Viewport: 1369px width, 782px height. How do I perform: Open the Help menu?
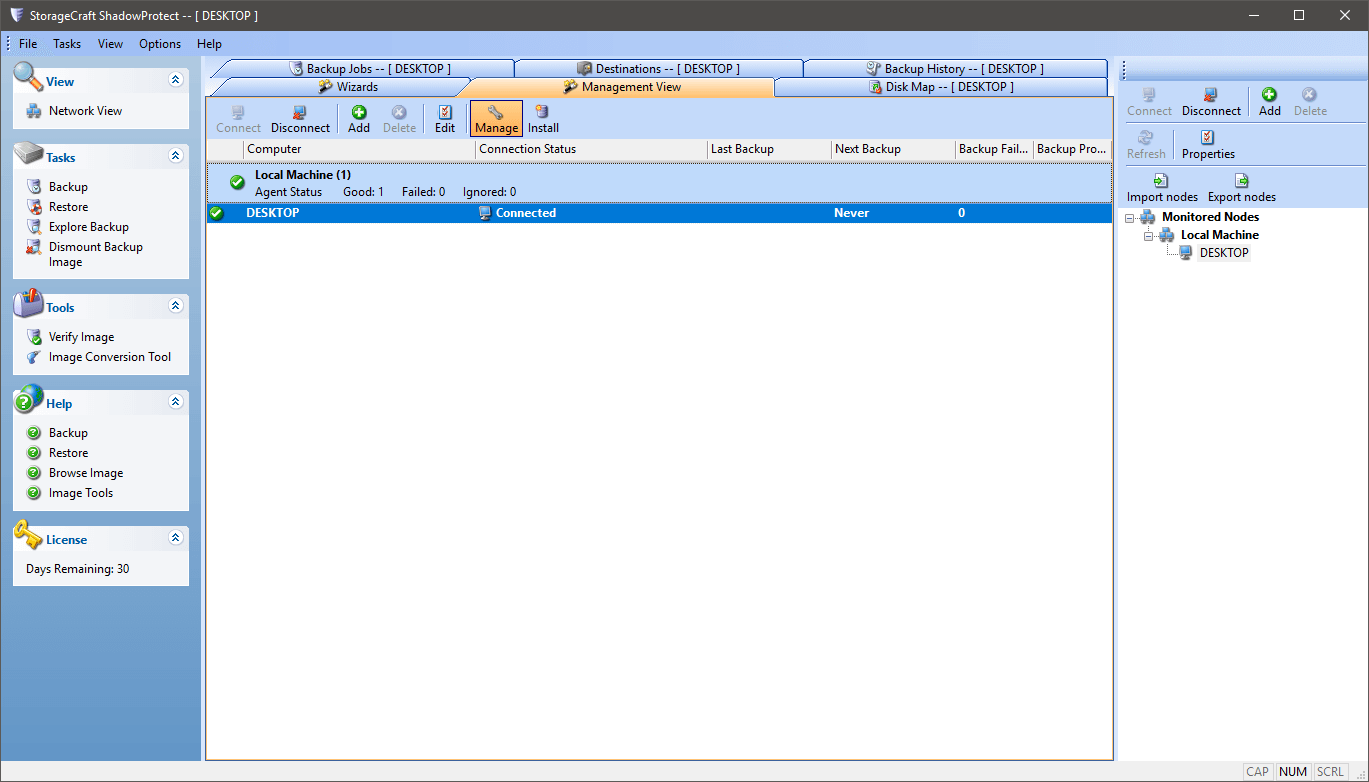point(209,44)
